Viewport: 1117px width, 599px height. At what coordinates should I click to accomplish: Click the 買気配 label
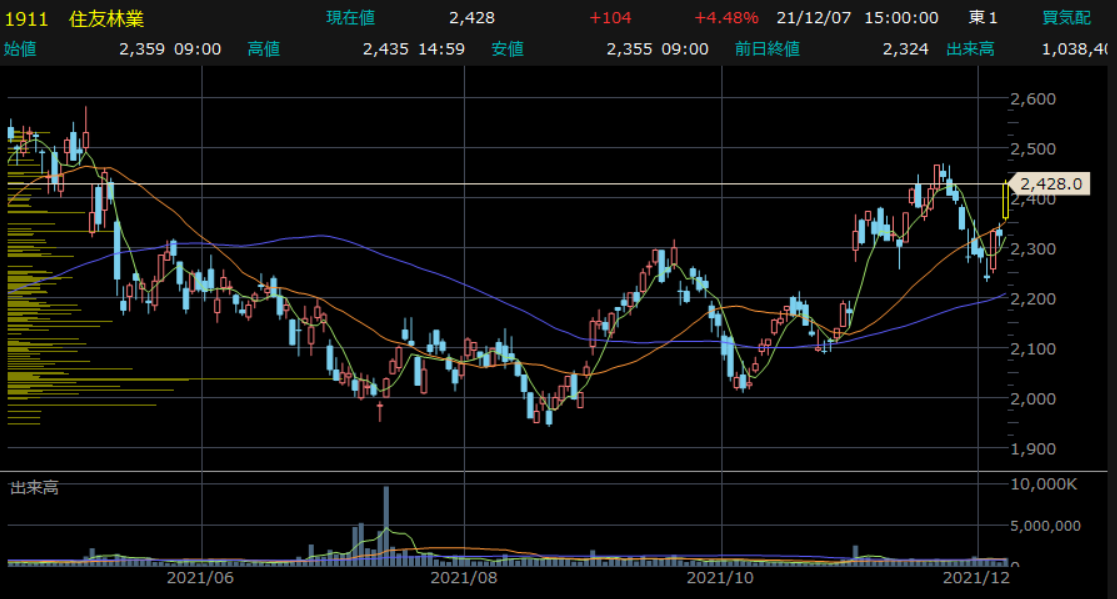(x=1066, y=18)
